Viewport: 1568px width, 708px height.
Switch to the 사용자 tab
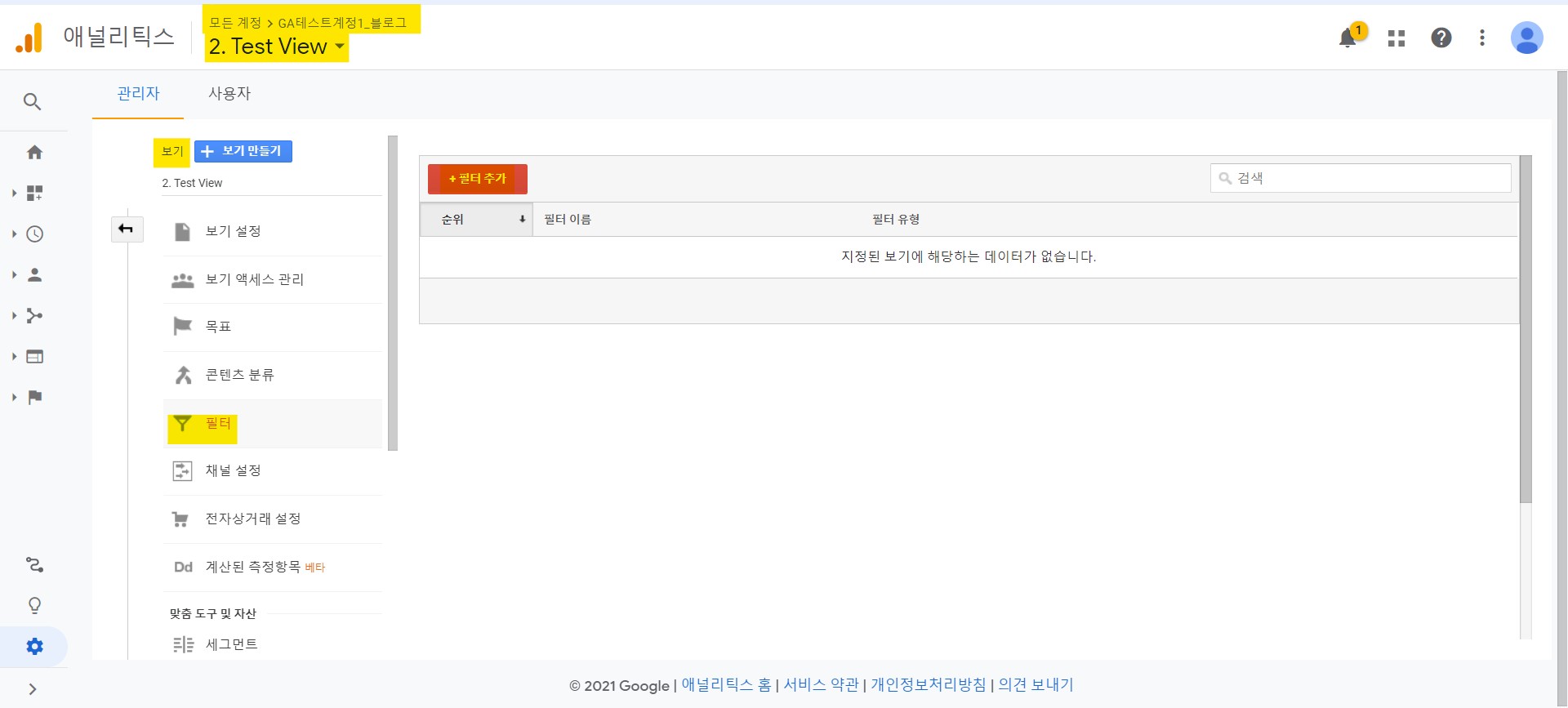pos(229,94)
